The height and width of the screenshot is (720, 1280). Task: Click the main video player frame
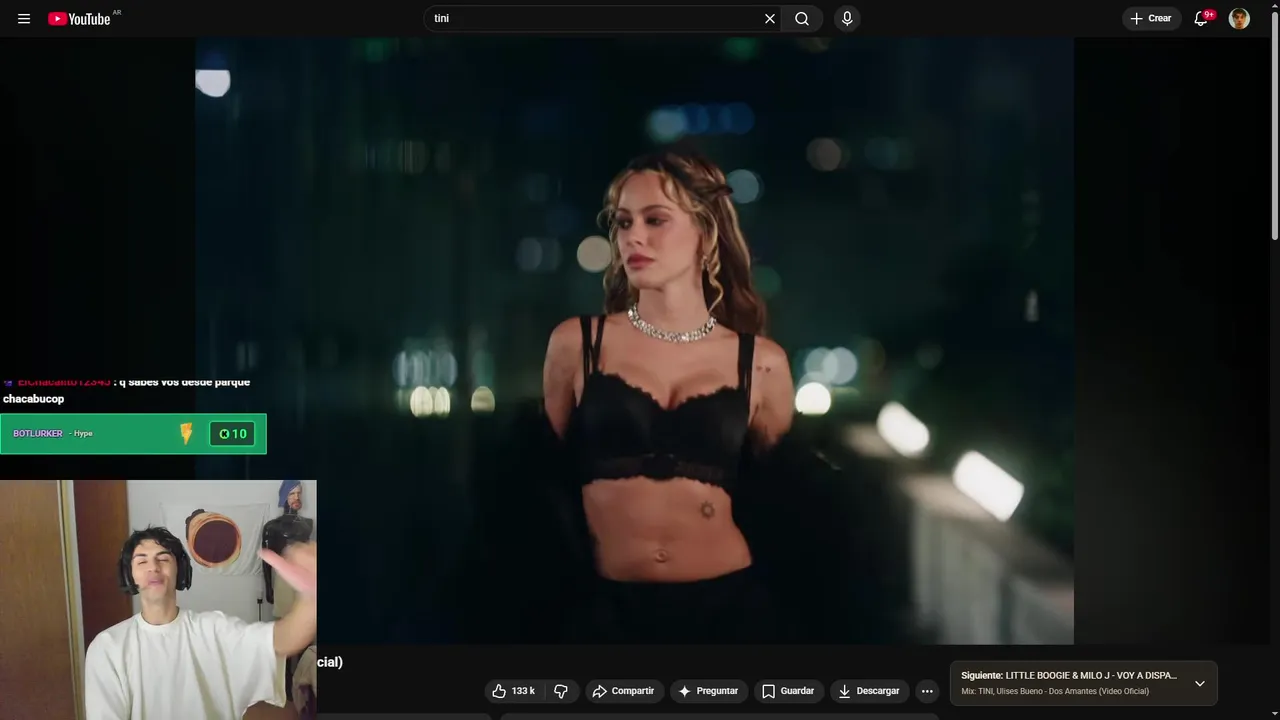(x=634, y=341)
